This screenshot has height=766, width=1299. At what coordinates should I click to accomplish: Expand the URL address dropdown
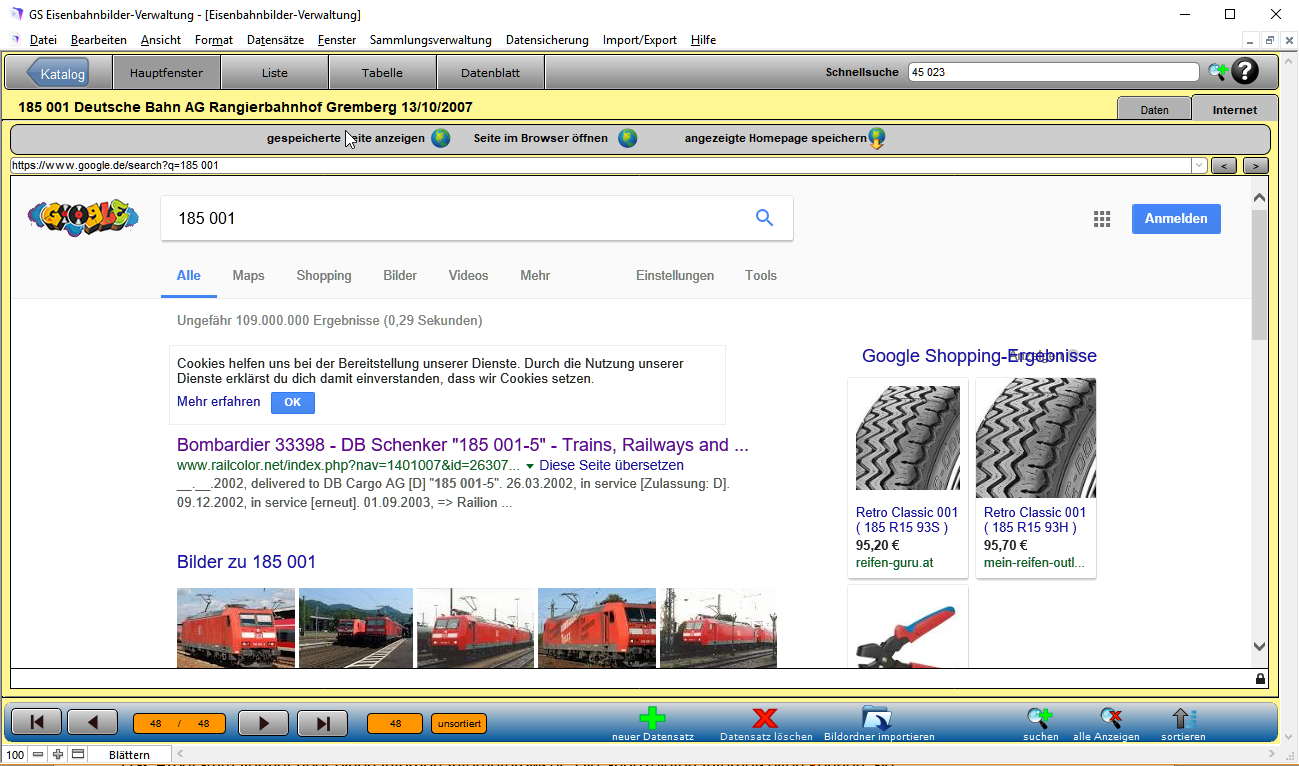point(1199,166)
